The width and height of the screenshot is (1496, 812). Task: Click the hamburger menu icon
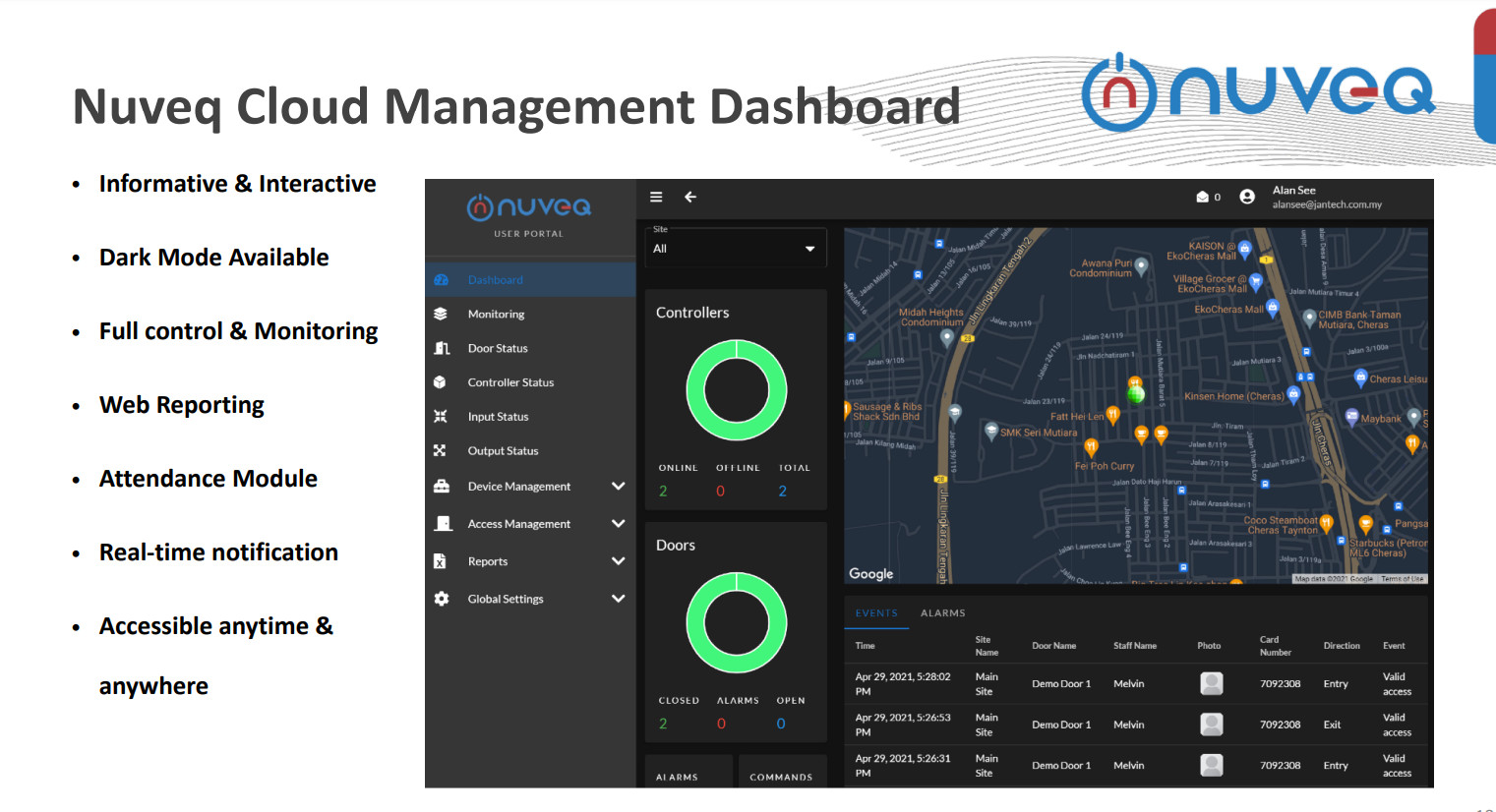coord(656,197)
